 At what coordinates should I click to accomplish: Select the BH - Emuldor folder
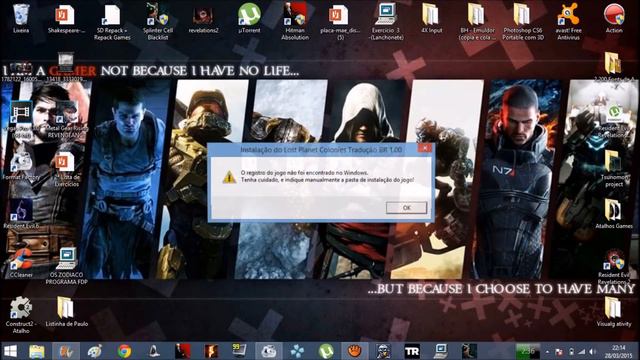pos(477,22)
